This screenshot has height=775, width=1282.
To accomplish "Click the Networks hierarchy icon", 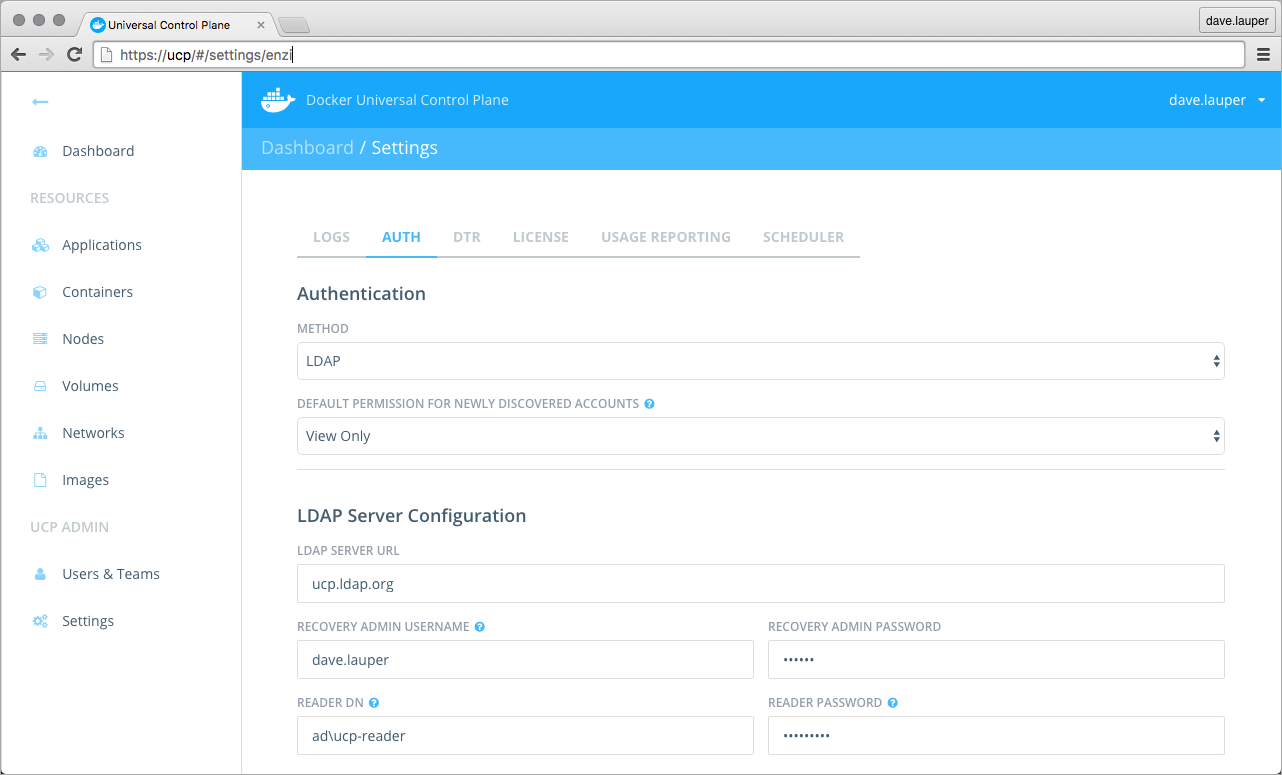I will pyautogui.click(x=40, y=434).
